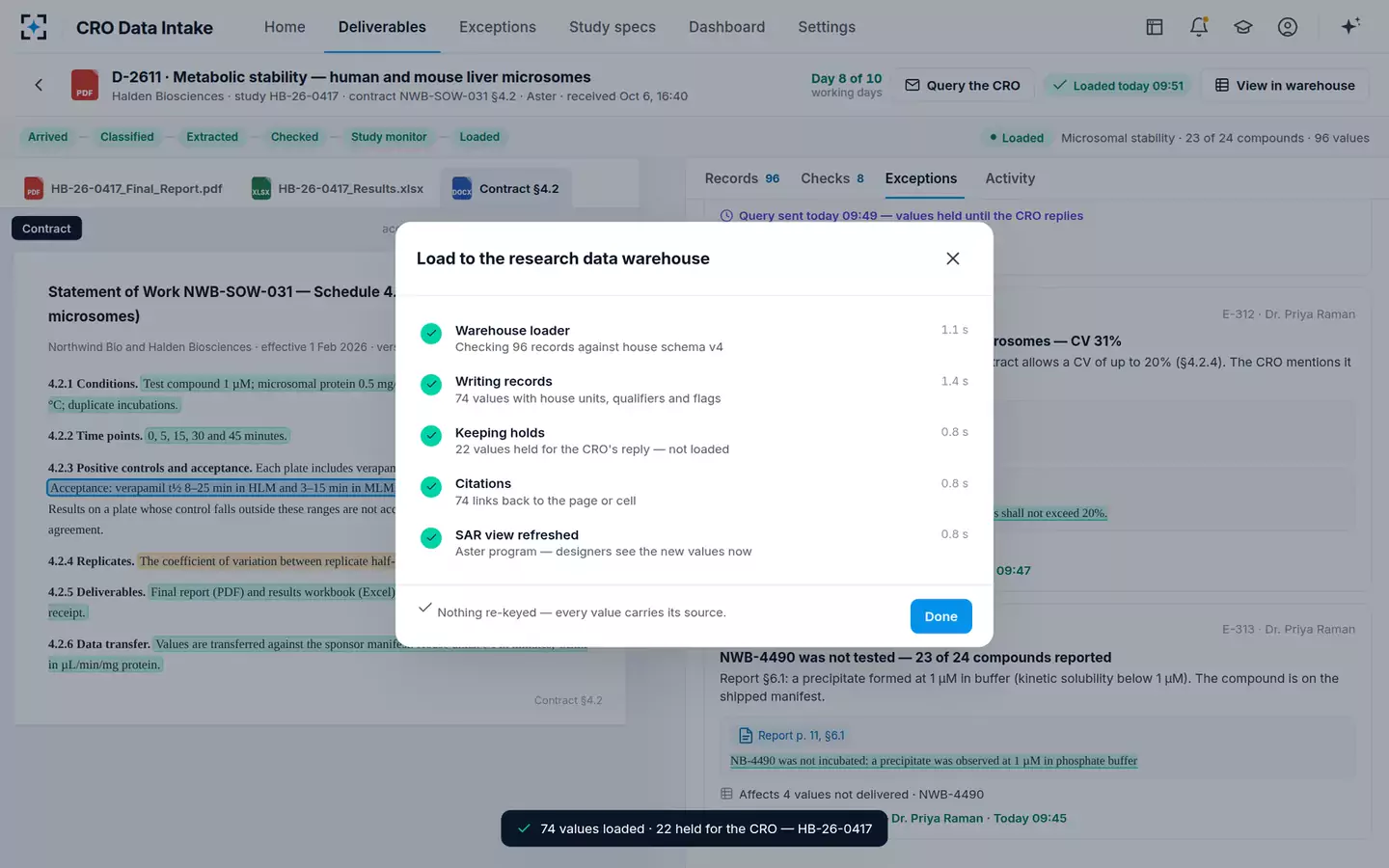Open HB-26-0417_Final_Report.pdf file tab
1389x868 pixels.
tap(124, 188)
